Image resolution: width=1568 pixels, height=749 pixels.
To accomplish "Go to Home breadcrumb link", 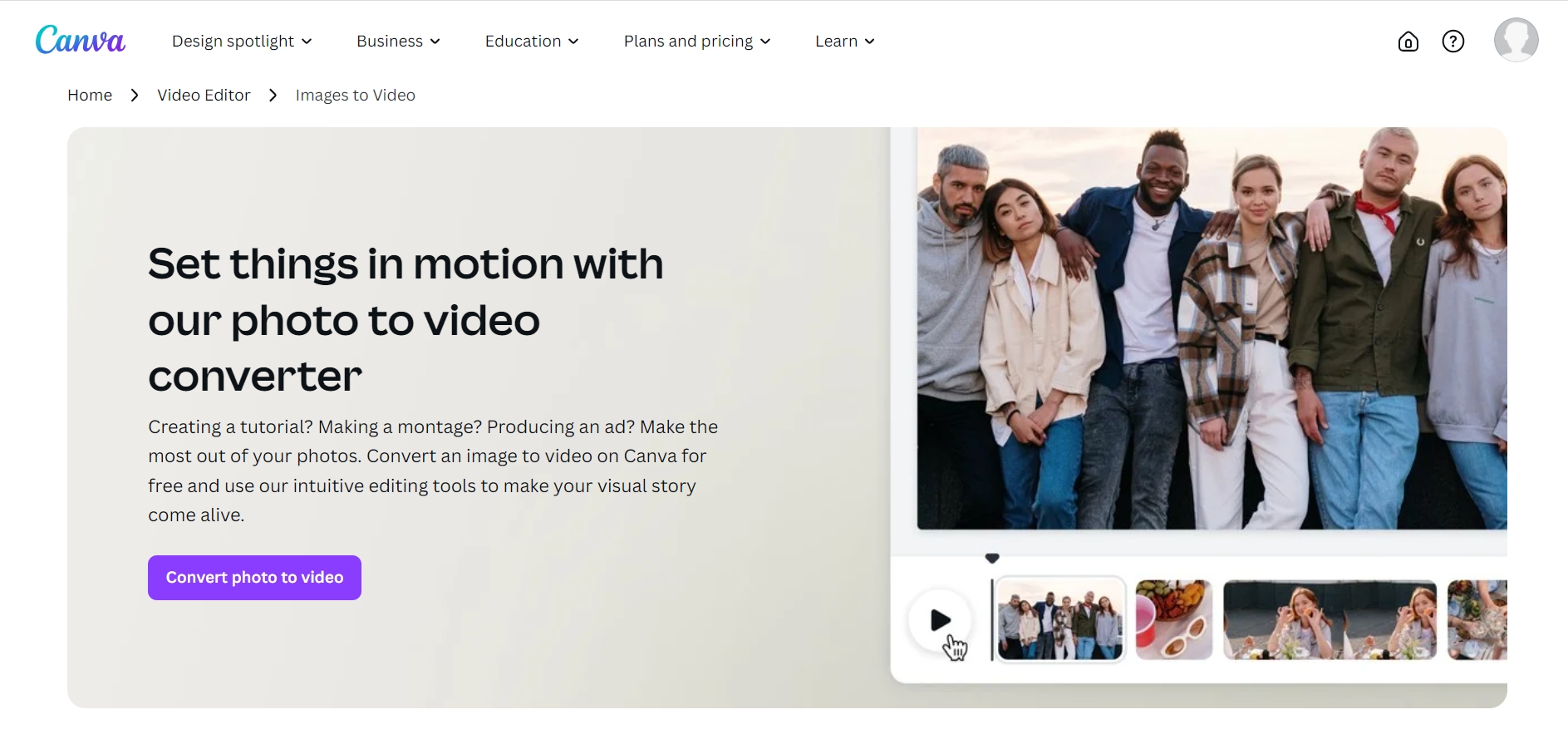I will (x=90, y=95).
